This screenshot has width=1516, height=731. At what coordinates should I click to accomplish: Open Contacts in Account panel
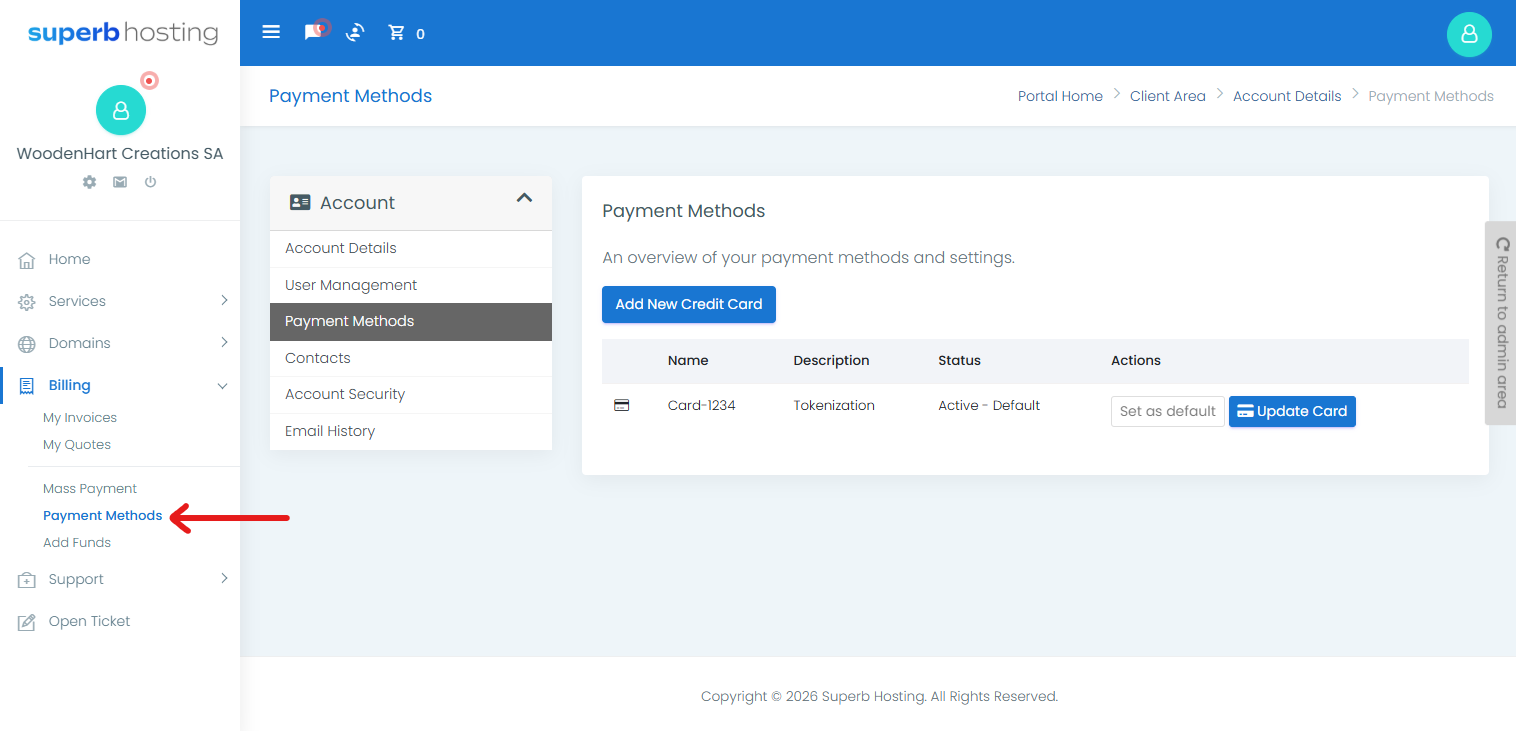click(411, 358)
